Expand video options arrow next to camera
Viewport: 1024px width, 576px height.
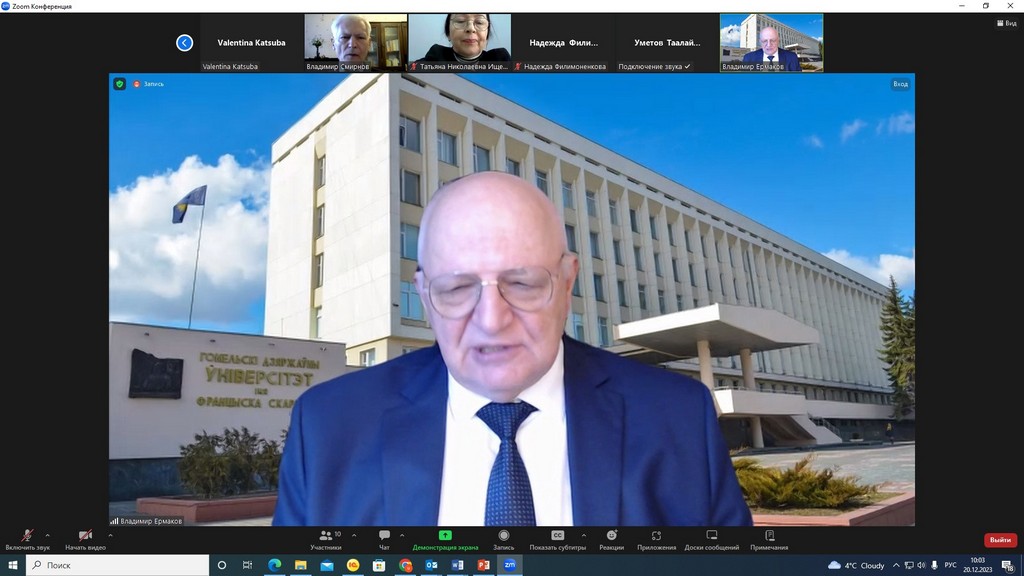(x=110, y=535)
